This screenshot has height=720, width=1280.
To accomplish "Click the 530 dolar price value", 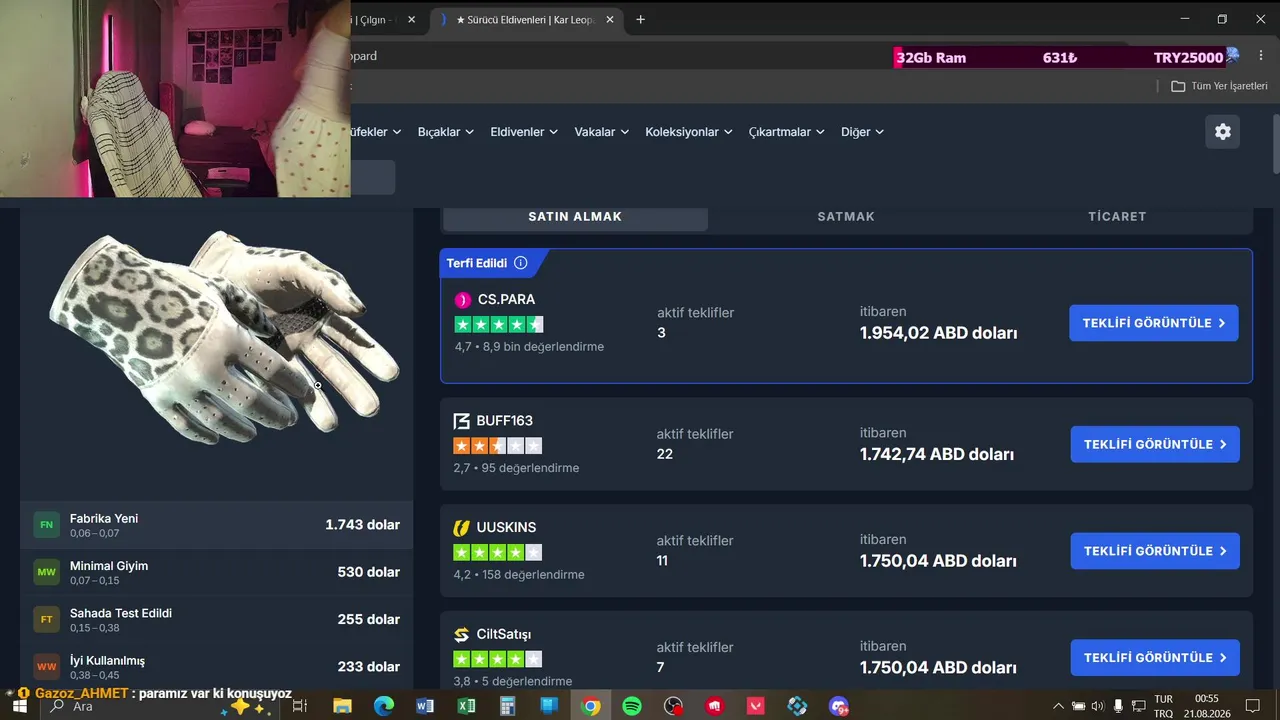I will point(368,572).
